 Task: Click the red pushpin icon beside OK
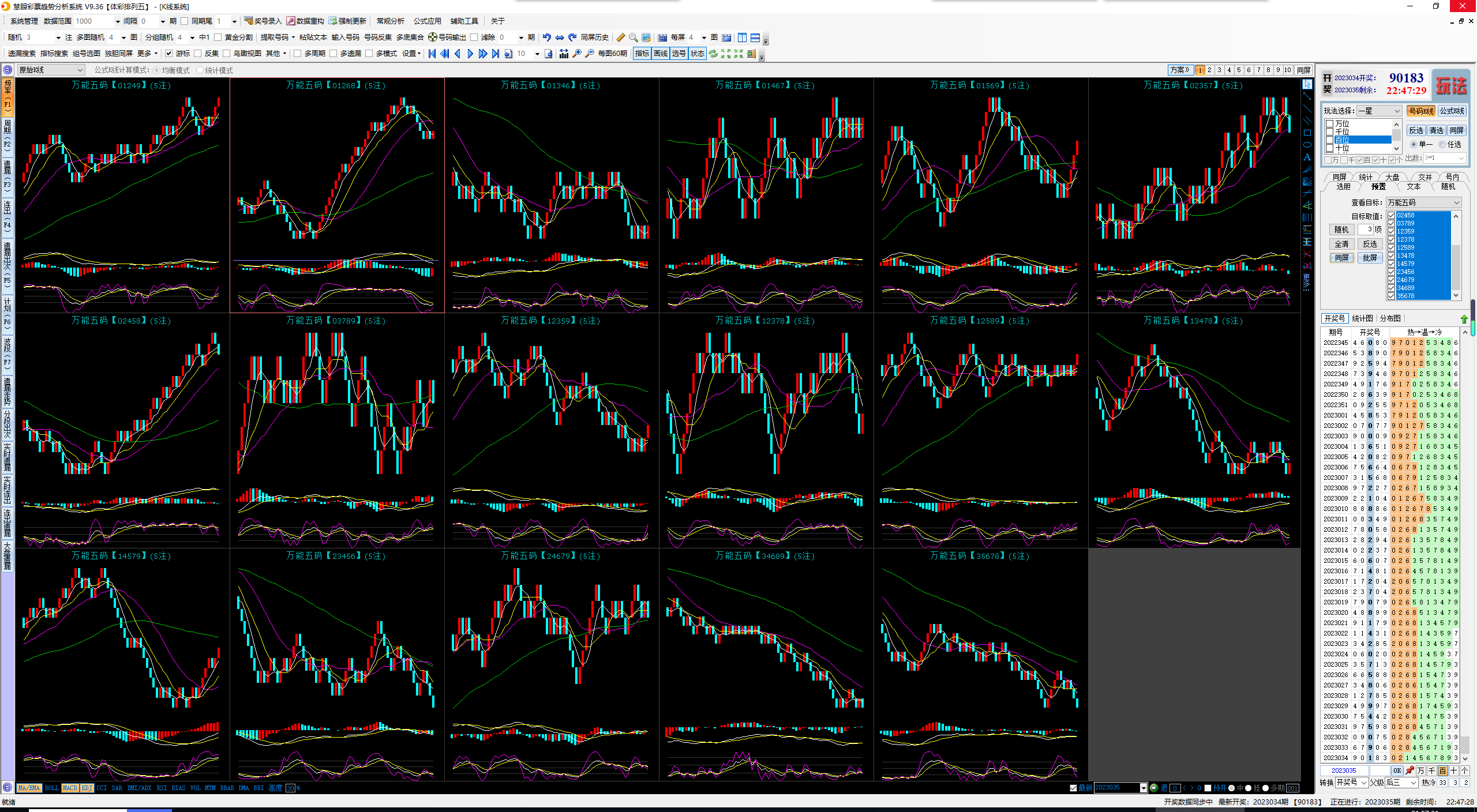point(1409,770)
